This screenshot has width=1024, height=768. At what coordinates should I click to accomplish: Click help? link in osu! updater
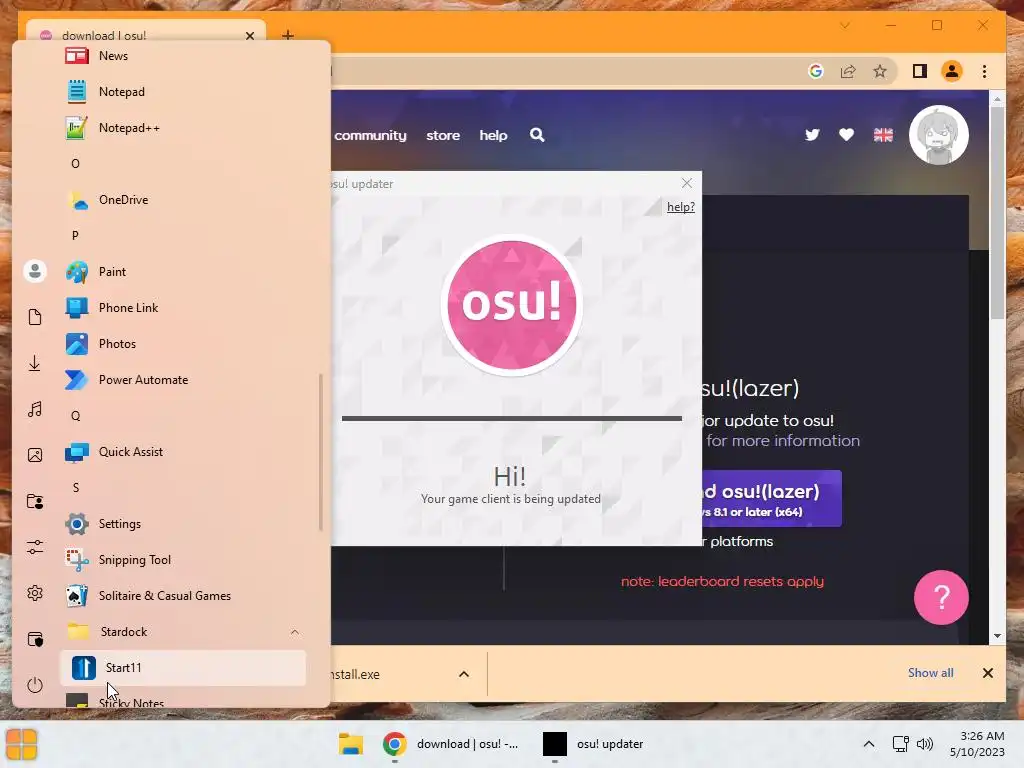tap(680, 207)
